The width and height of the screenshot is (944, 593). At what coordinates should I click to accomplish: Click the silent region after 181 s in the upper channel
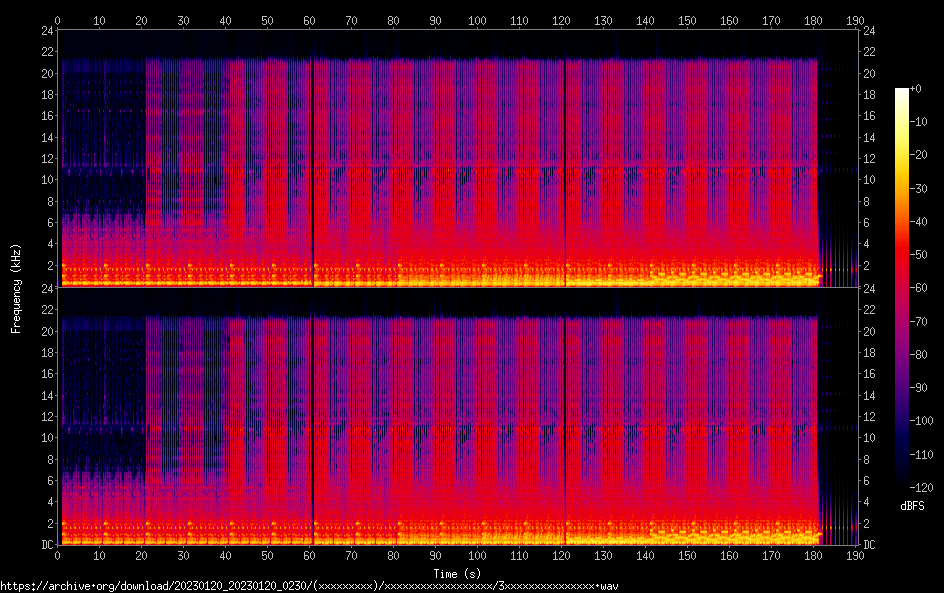[x=838, y=150]
